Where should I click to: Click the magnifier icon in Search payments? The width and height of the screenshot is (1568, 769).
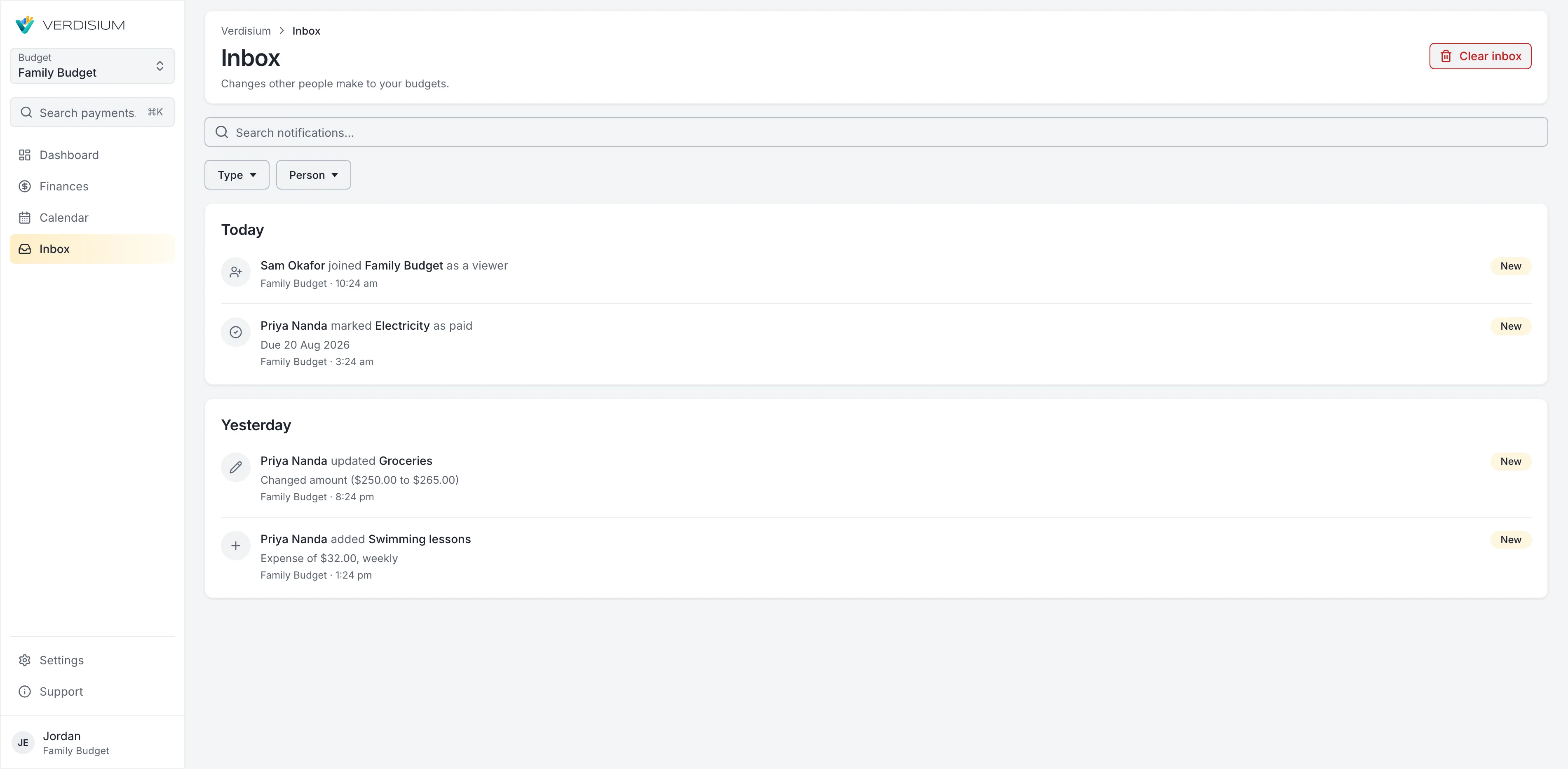coord(26,113)
